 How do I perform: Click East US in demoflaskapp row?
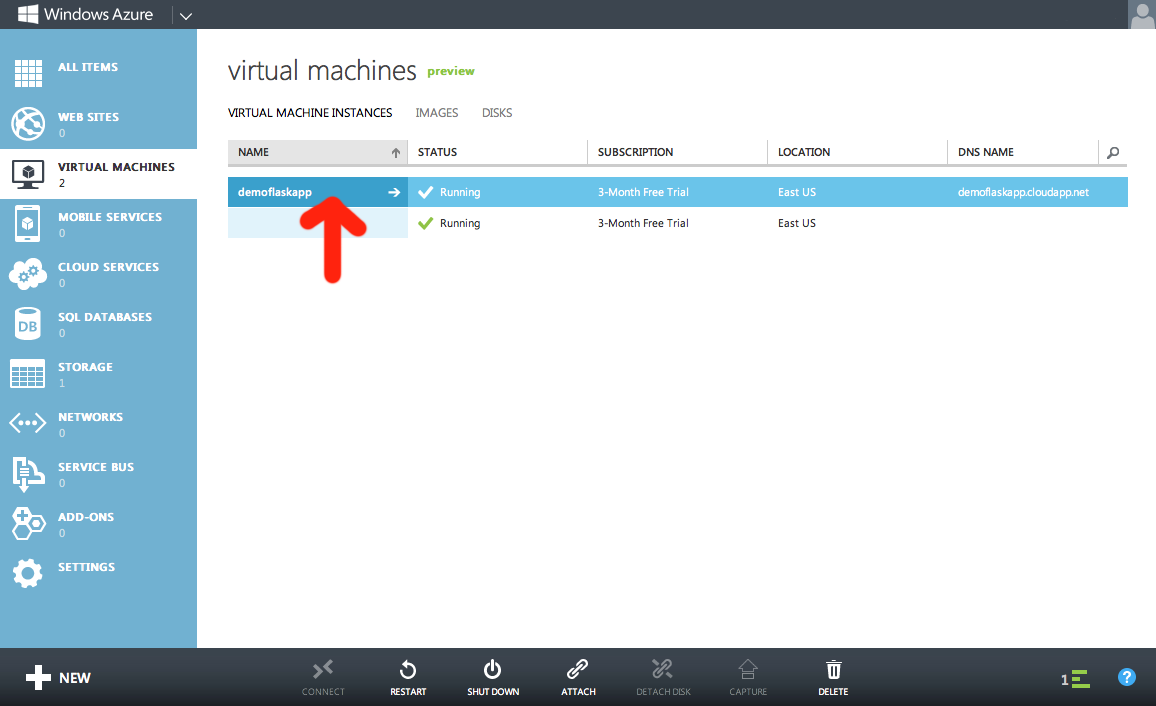pos(796,192)
